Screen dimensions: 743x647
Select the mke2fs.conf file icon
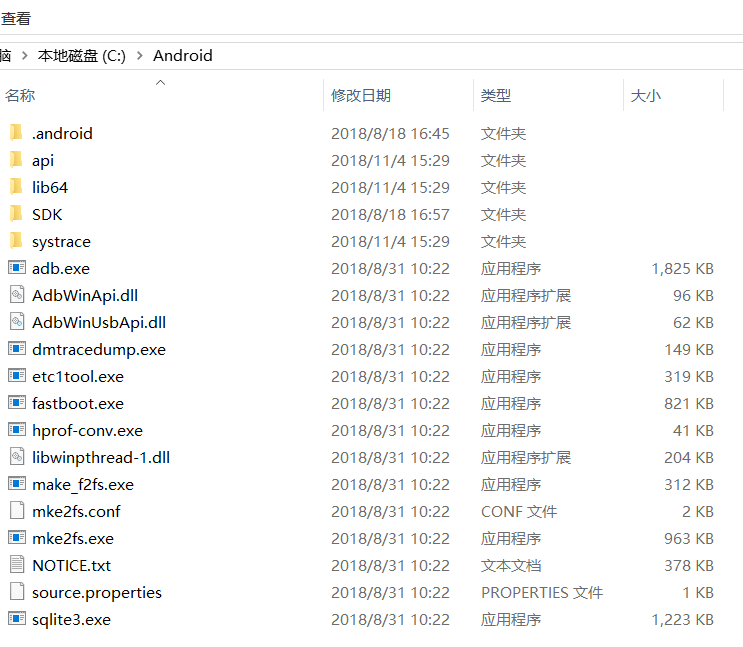[17, 511]
